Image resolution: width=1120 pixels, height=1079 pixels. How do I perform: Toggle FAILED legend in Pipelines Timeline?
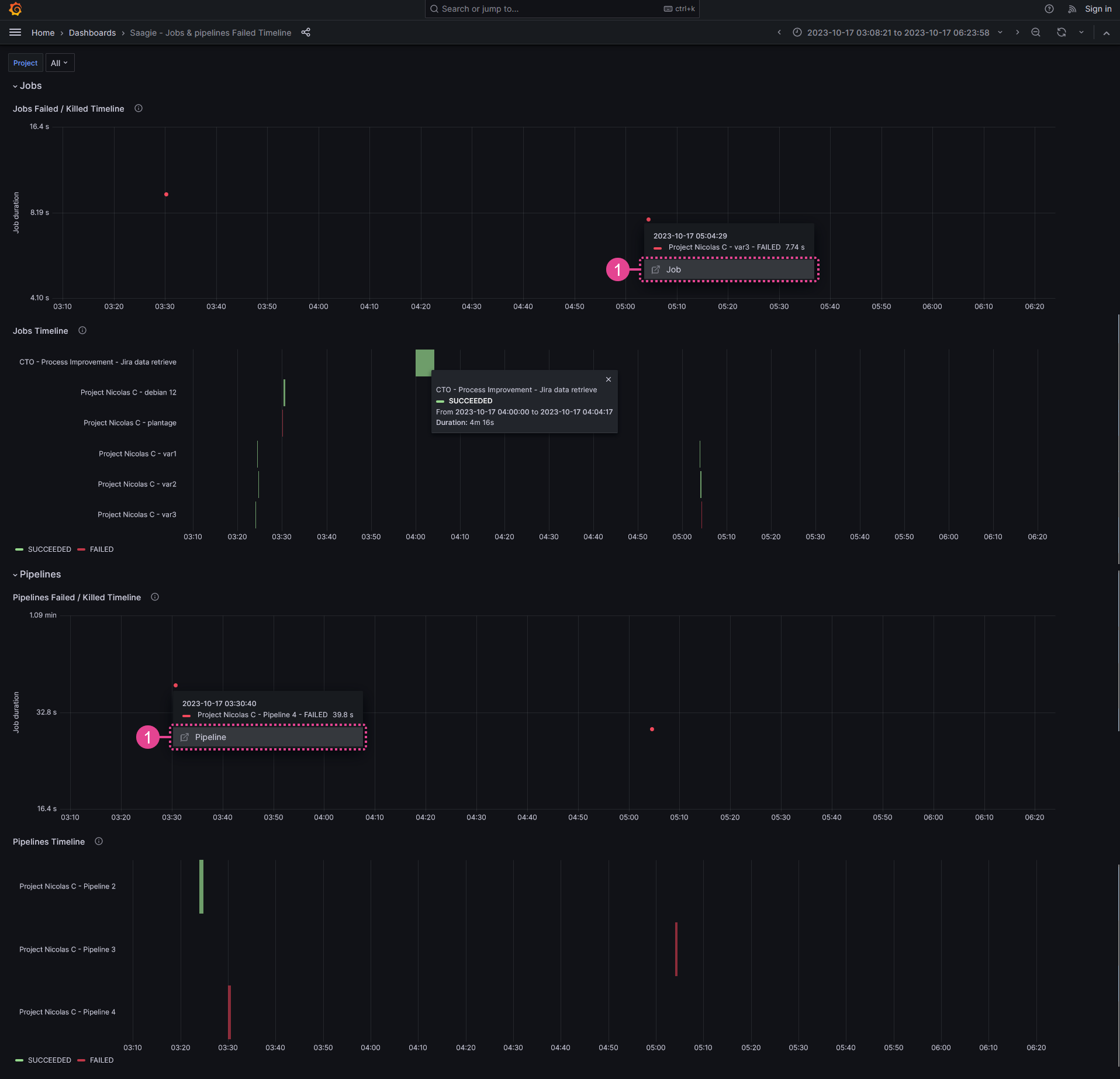coord(96,1060)
